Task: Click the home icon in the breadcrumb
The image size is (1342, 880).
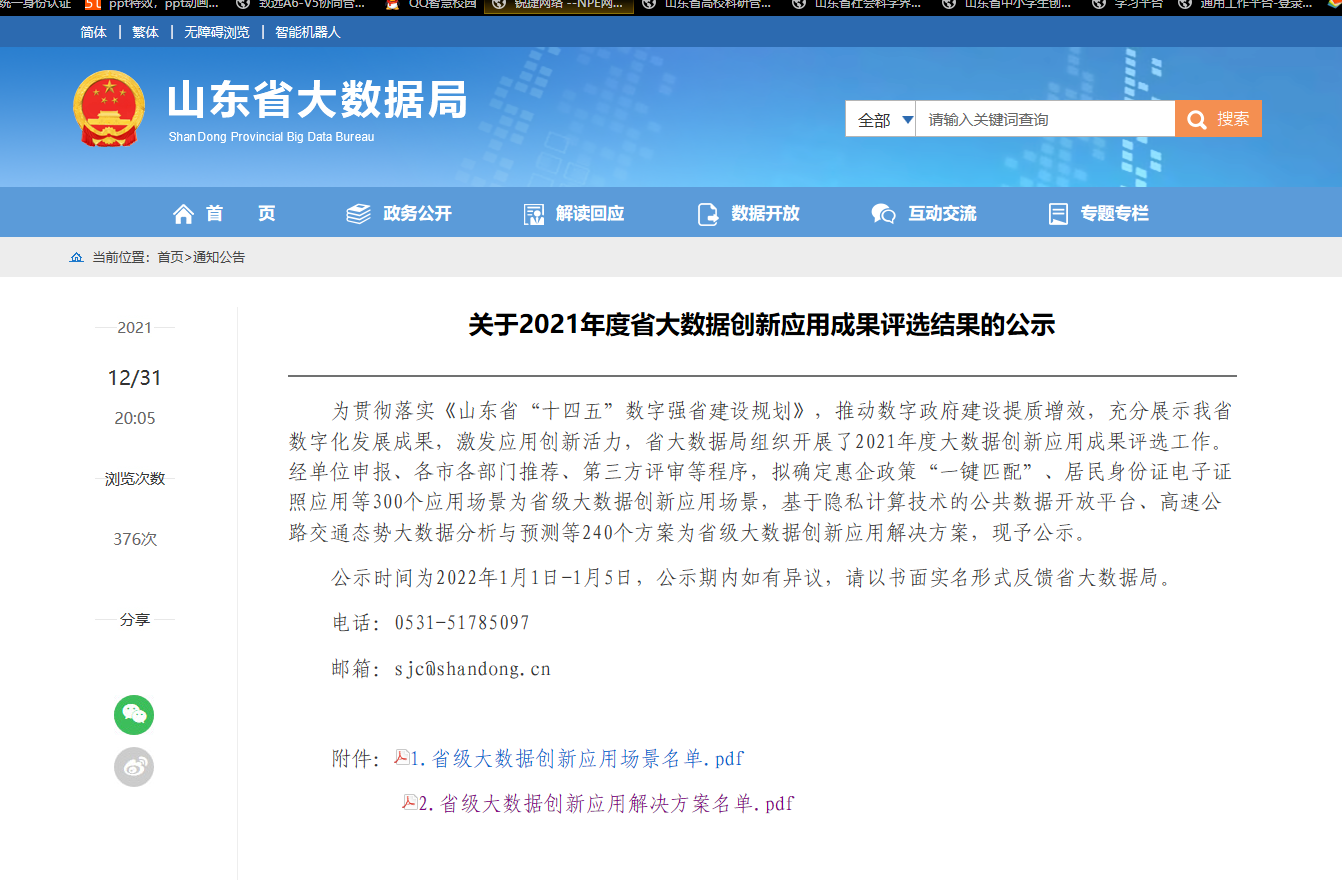Action: (x=77, y=258)
